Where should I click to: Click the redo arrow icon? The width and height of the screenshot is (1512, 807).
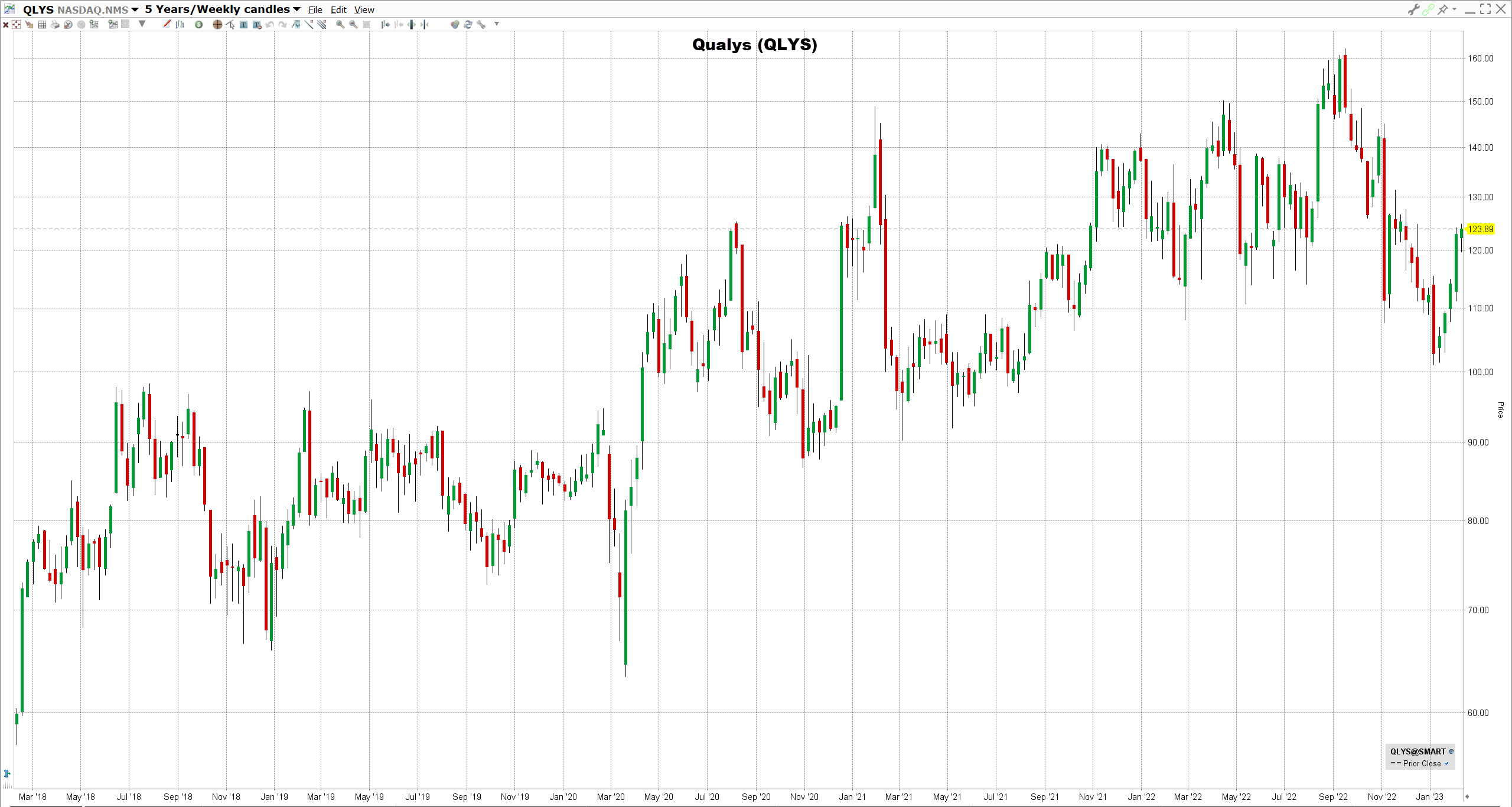point(282,24)
